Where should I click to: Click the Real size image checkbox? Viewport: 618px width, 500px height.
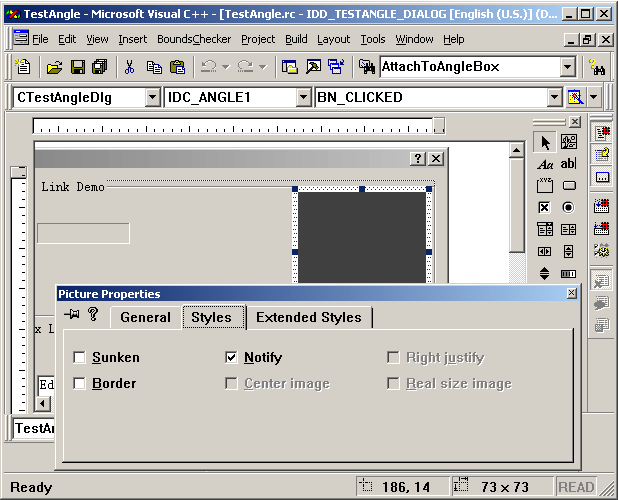393,383
